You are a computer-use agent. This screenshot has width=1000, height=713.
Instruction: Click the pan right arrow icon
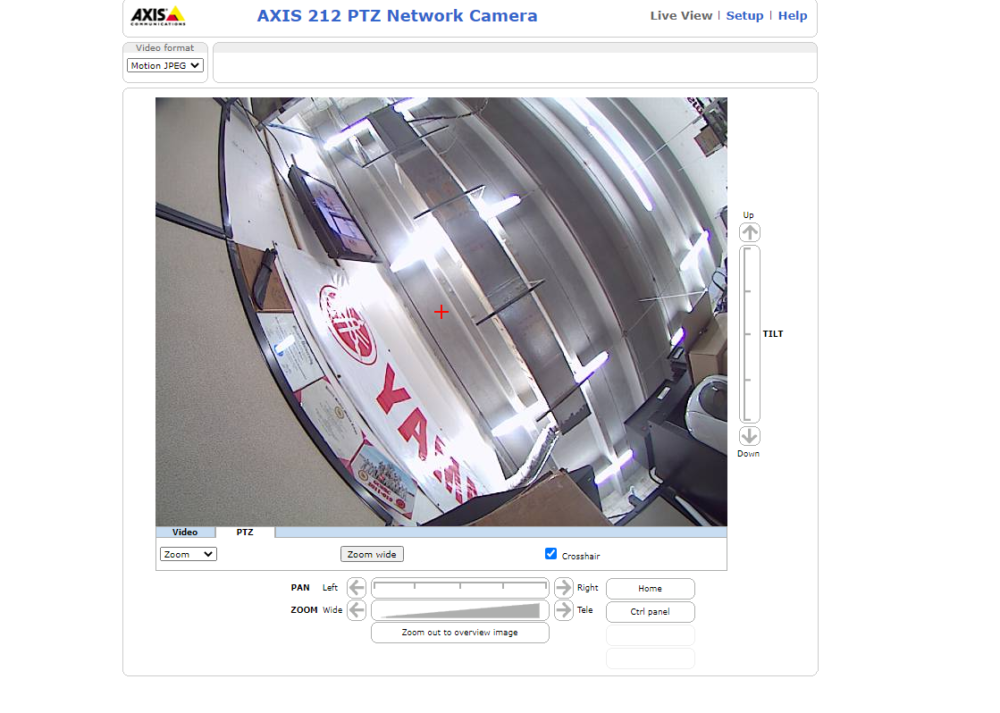point(563,587)
